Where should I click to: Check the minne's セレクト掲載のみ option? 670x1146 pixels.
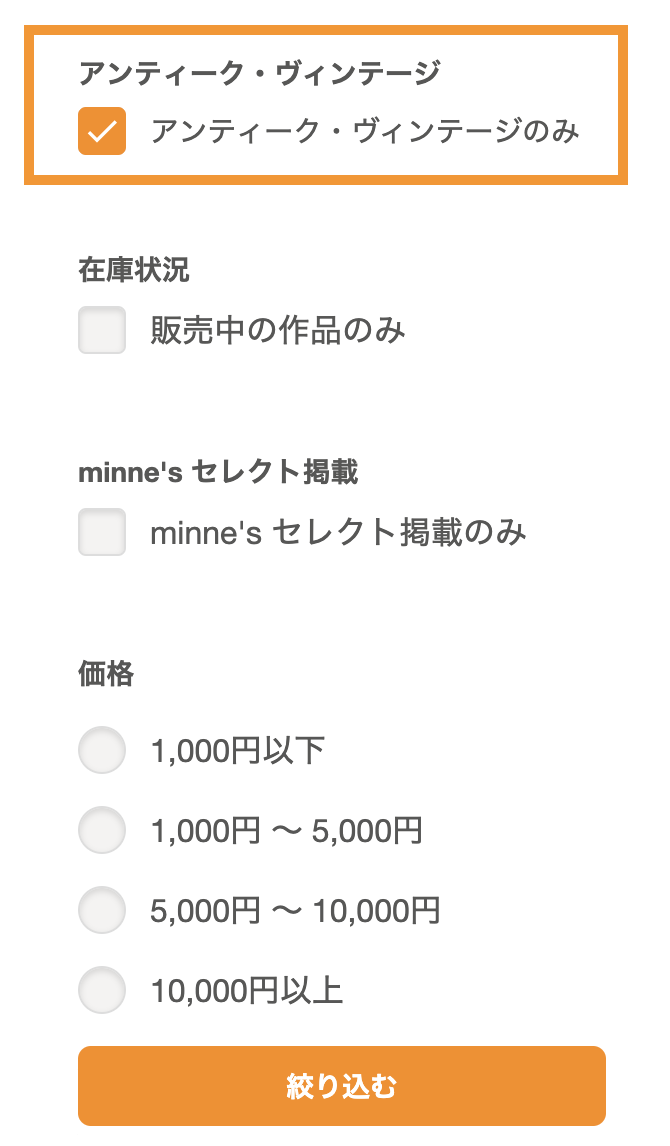[x=101, y=533]
